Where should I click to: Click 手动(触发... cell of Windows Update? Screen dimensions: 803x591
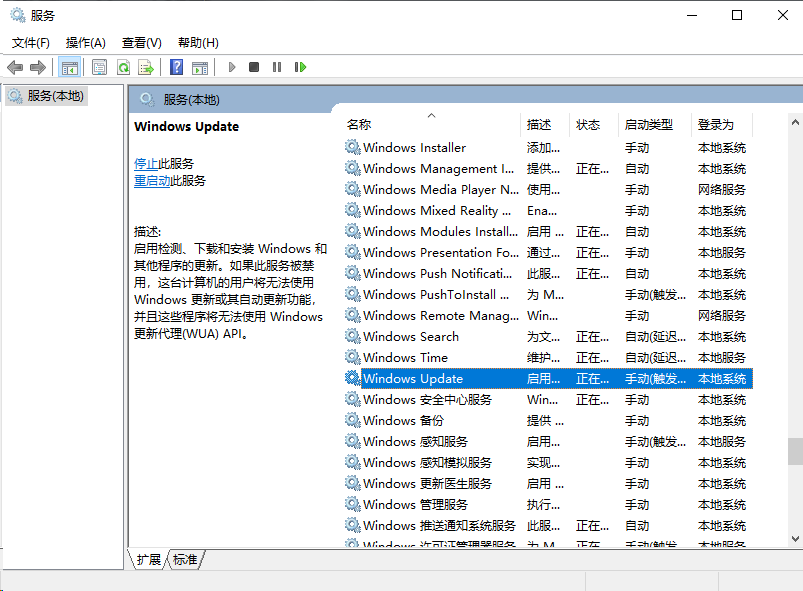tap(656, 378)
